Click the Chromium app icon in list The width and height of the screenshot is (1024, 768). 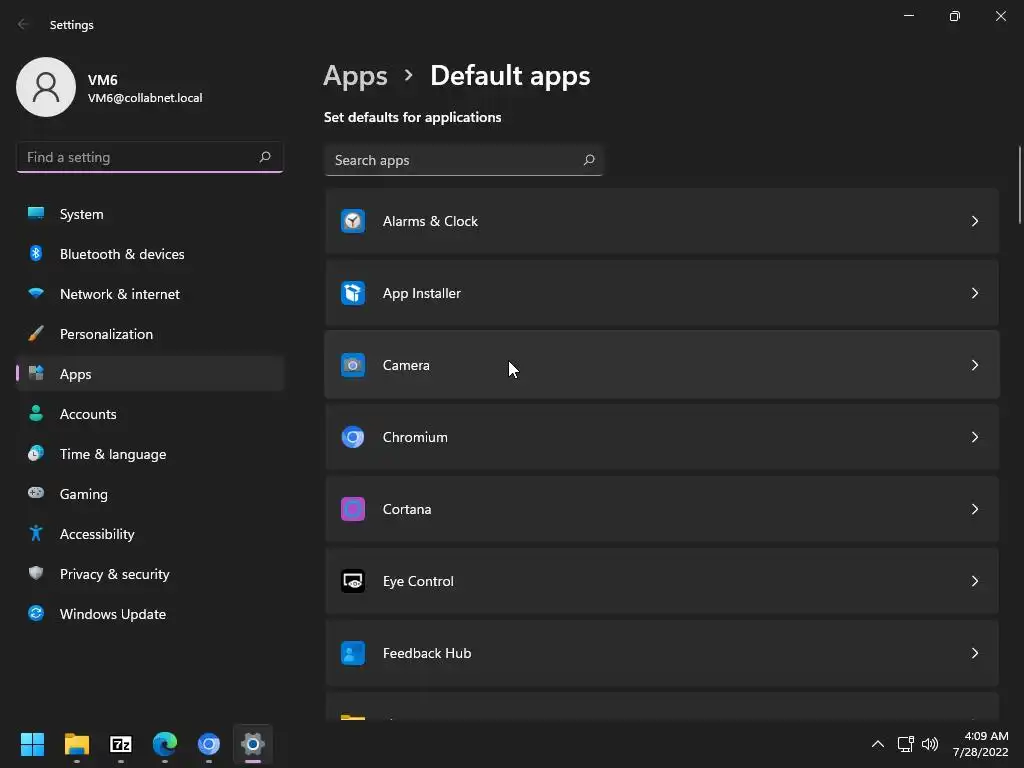[353, 437]
